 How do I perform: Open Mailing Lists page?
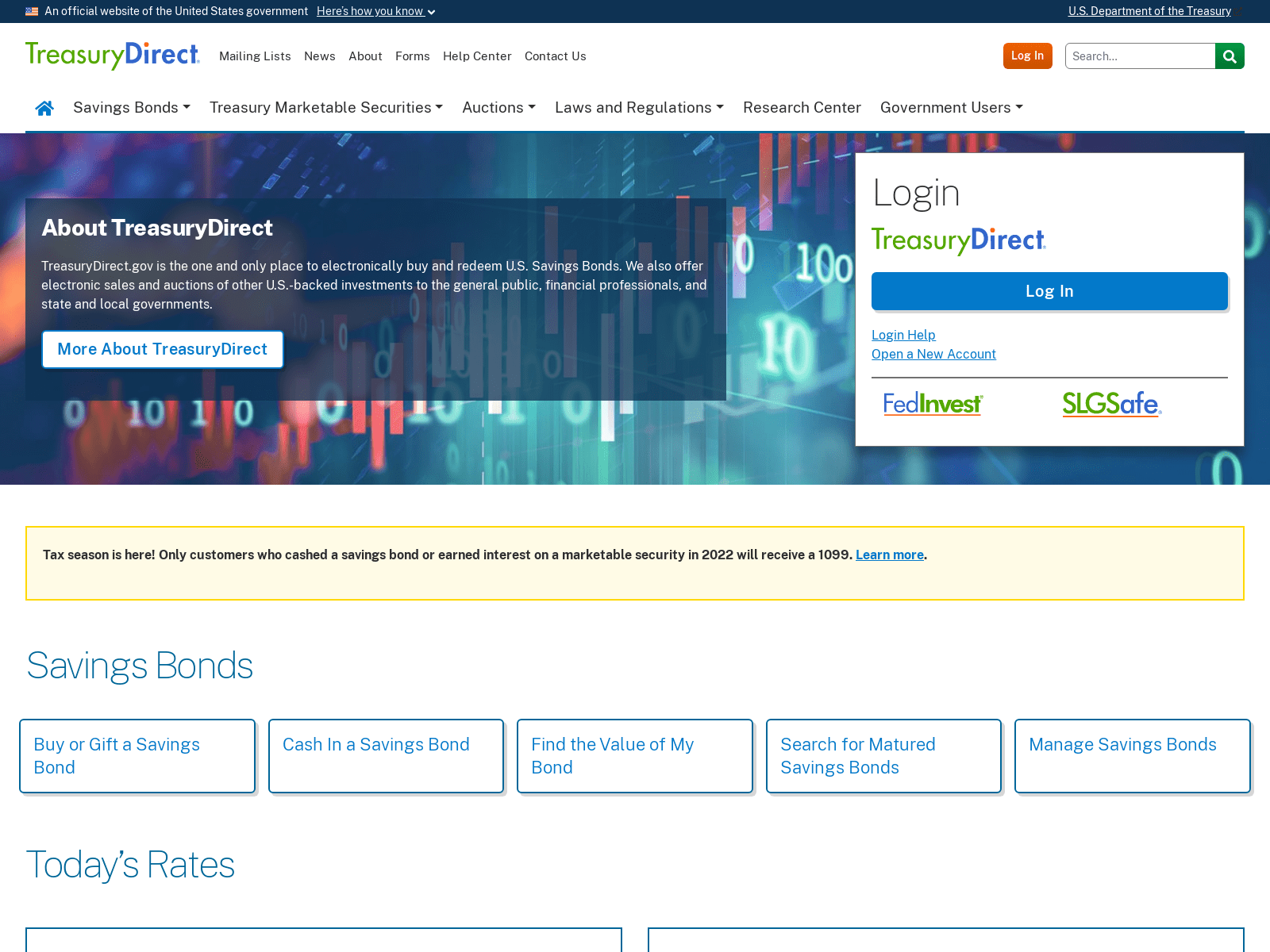pyautogui.click(x=255, y=56)
